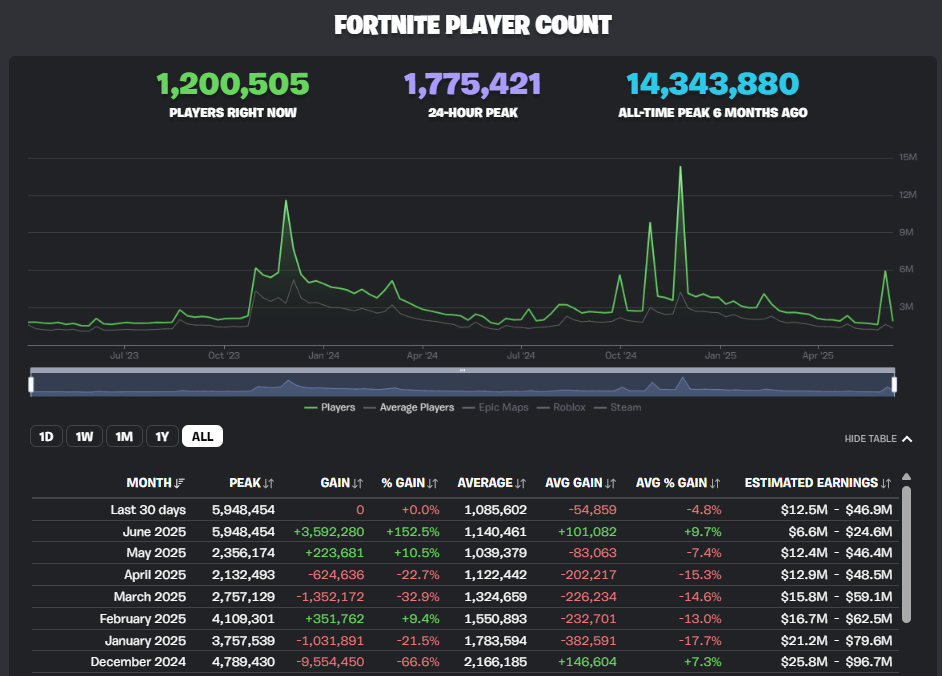
Task: Sort by ESTIMATED EARNINGS column arrows
Action: 886,483
